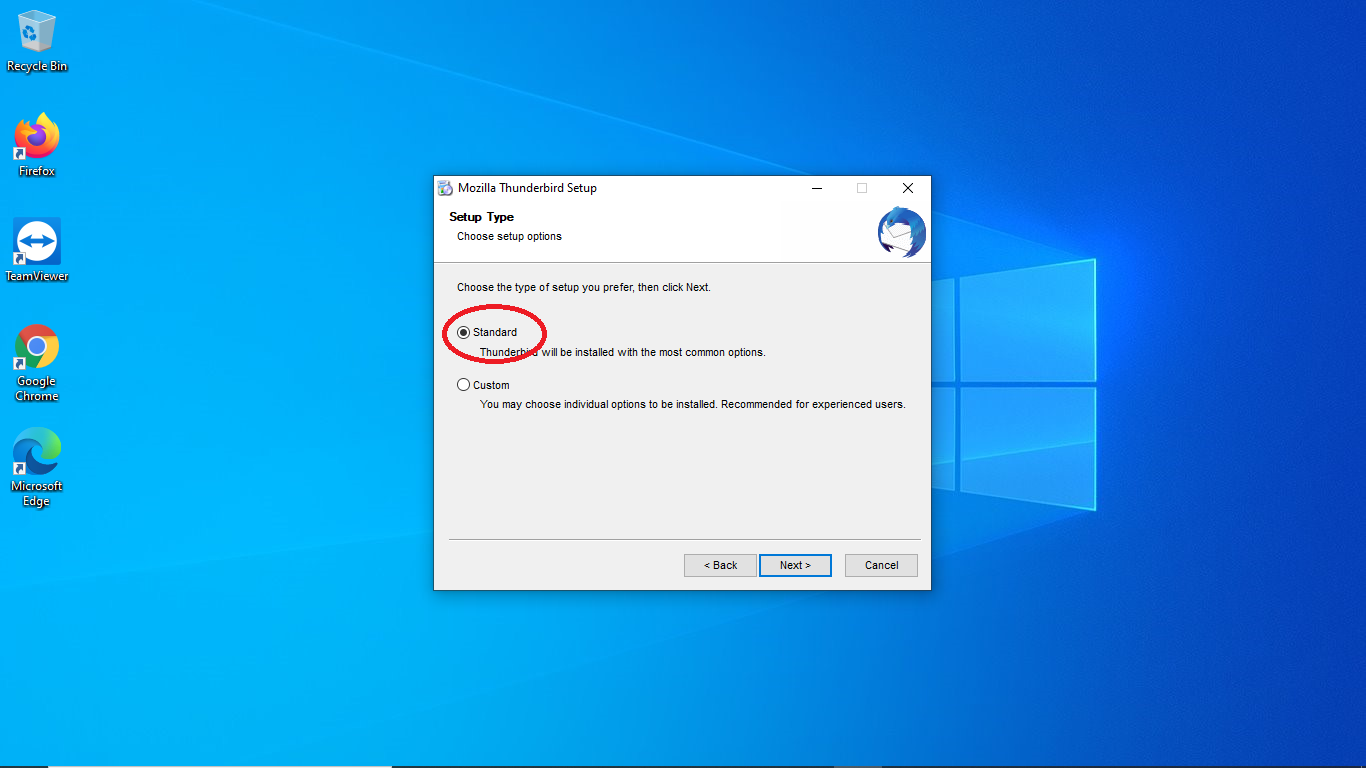Image resolution: width=1366 pixels, height=768 pixels.
Task: Minimize the Mozilla Thunderbird Setup window
Action: tap(817, 188)
